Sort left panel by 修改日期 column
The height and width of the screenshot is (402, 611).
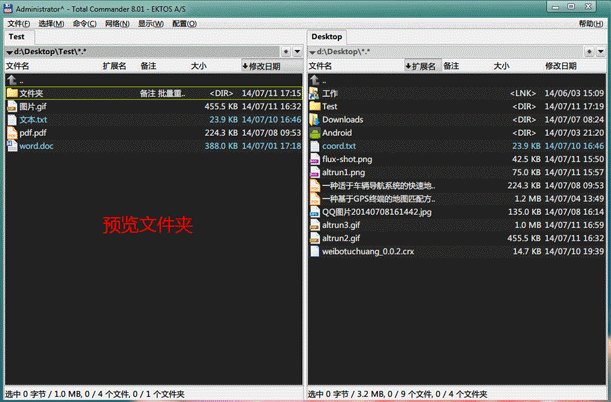(x=262, y=66)
